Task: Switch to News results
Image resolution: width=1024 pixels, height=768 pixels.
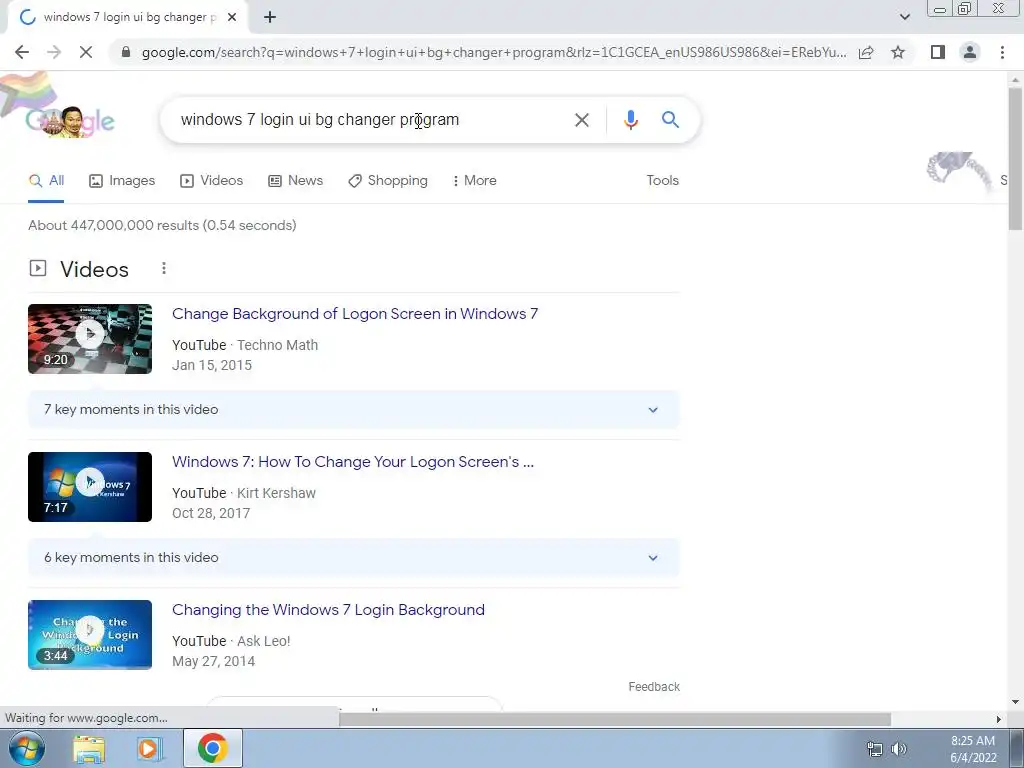Action: [295, 181]
